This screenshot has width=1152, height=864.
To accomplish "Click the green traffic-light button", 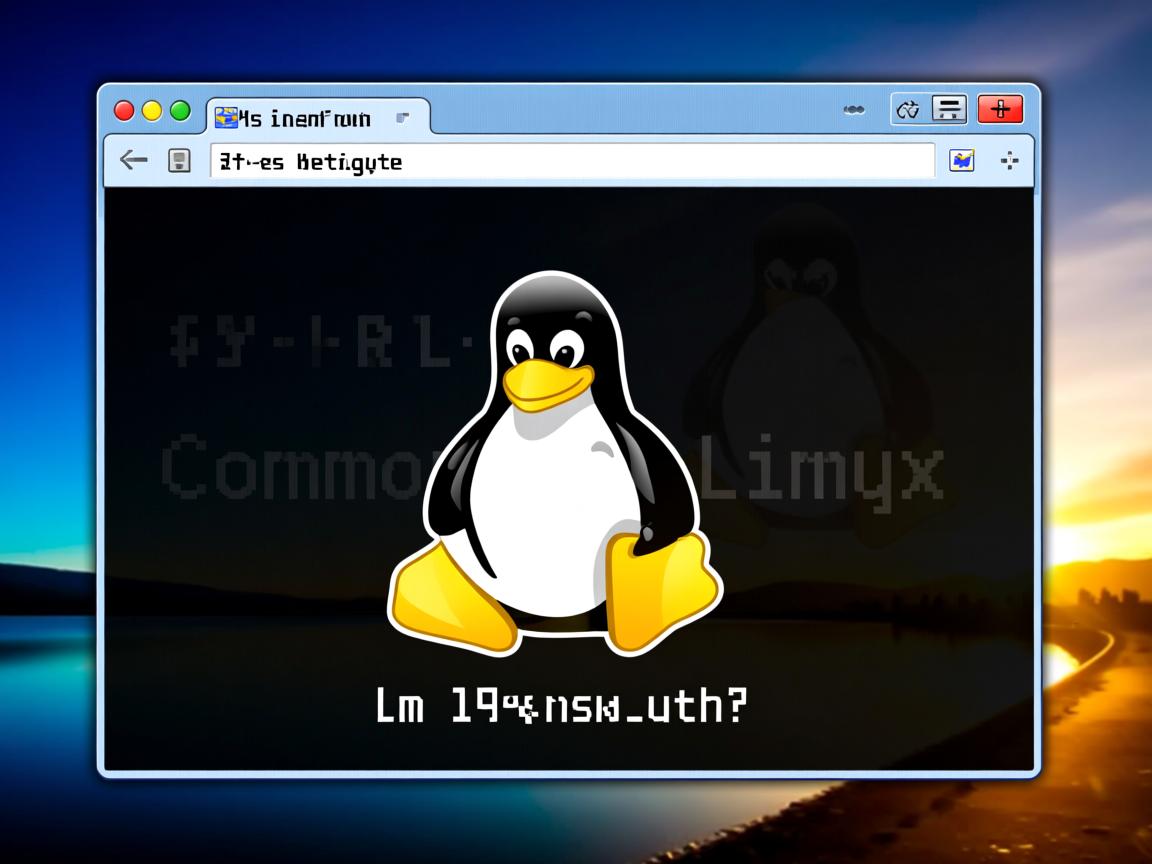I will [x=180, y=112].
